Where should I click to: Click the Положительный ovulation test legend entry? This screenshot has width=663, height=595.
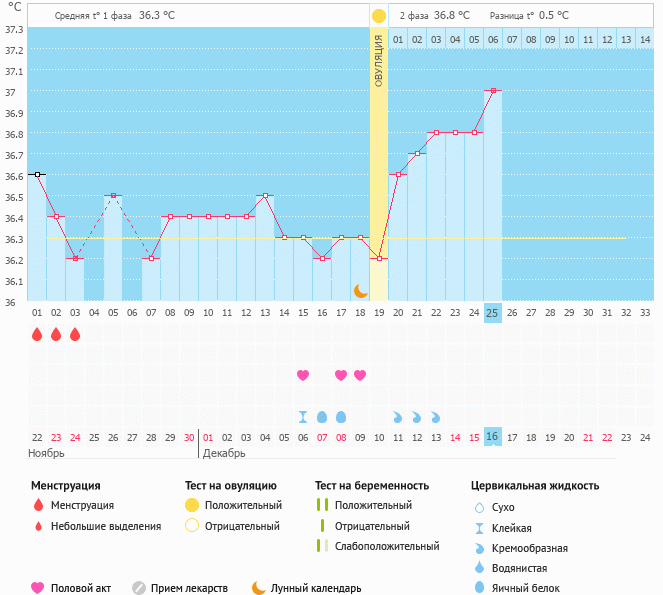(243, 505)
